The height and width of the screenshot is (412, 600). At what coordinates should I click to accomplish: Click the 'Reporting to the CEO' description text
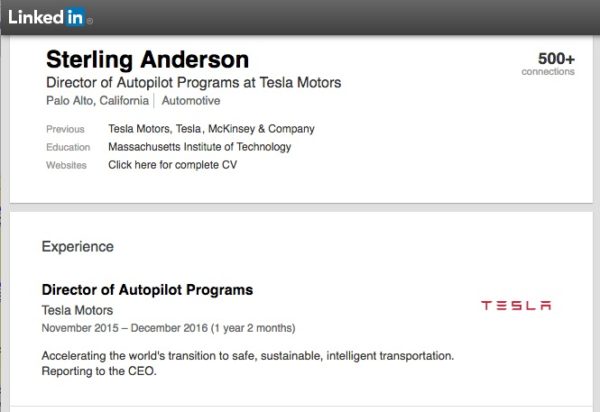click(99, 371)
